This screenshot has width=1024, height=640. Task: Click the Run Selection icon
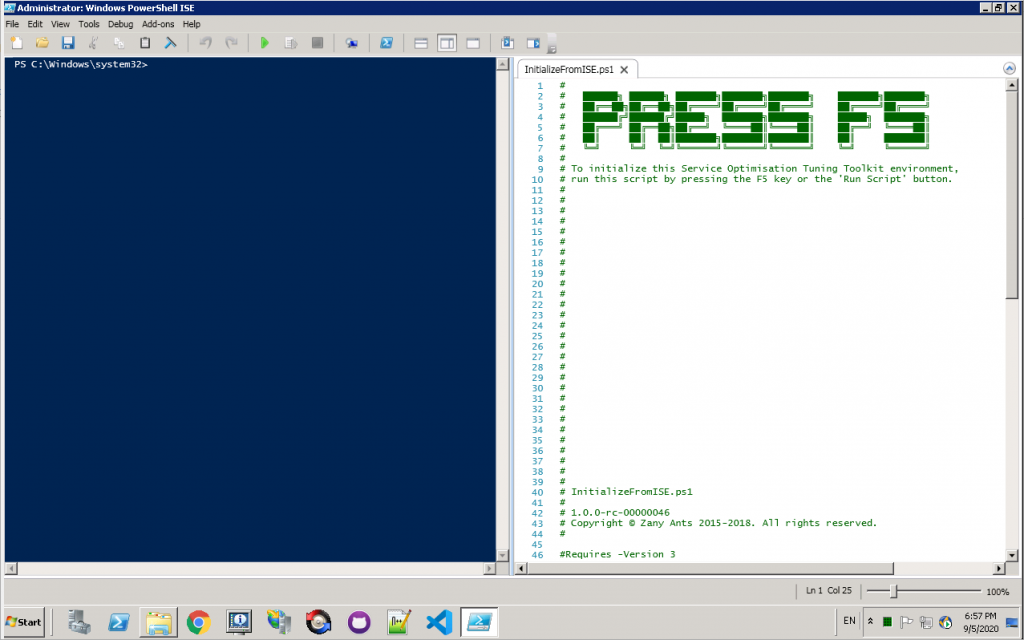coord(291,43)
